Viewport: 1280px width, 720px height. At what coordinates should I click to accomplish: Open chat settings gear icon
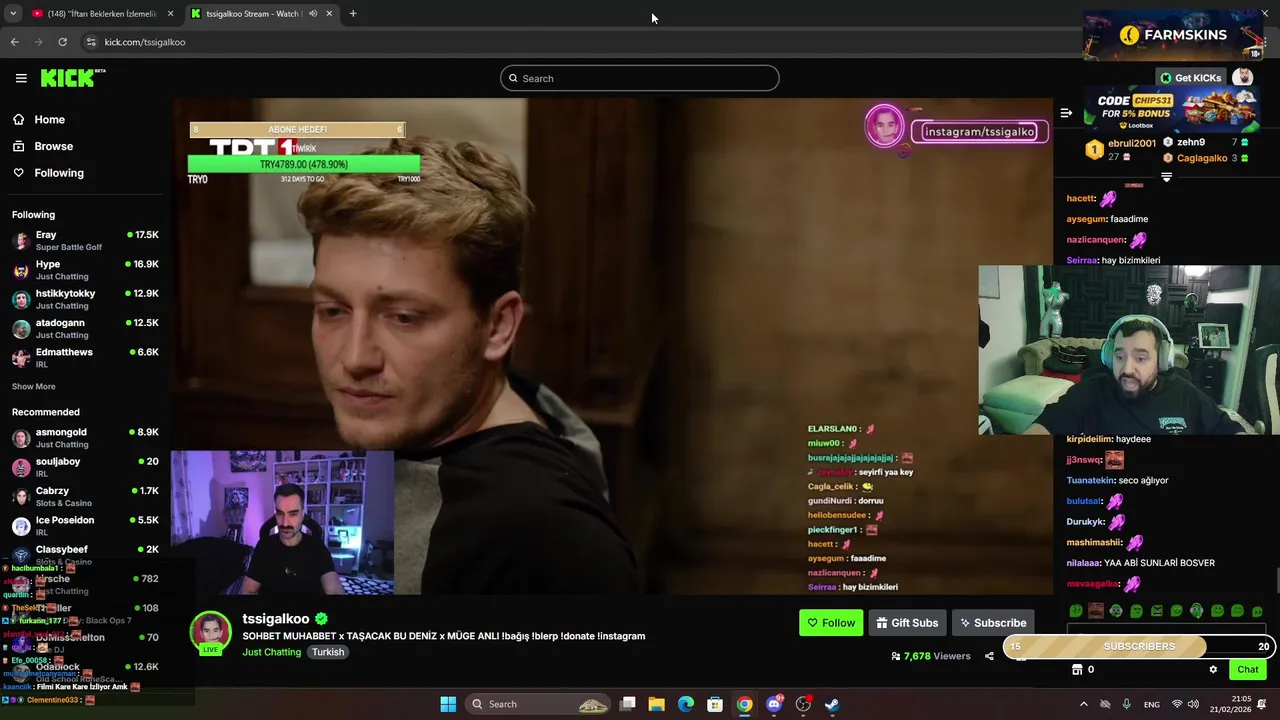1213,670
